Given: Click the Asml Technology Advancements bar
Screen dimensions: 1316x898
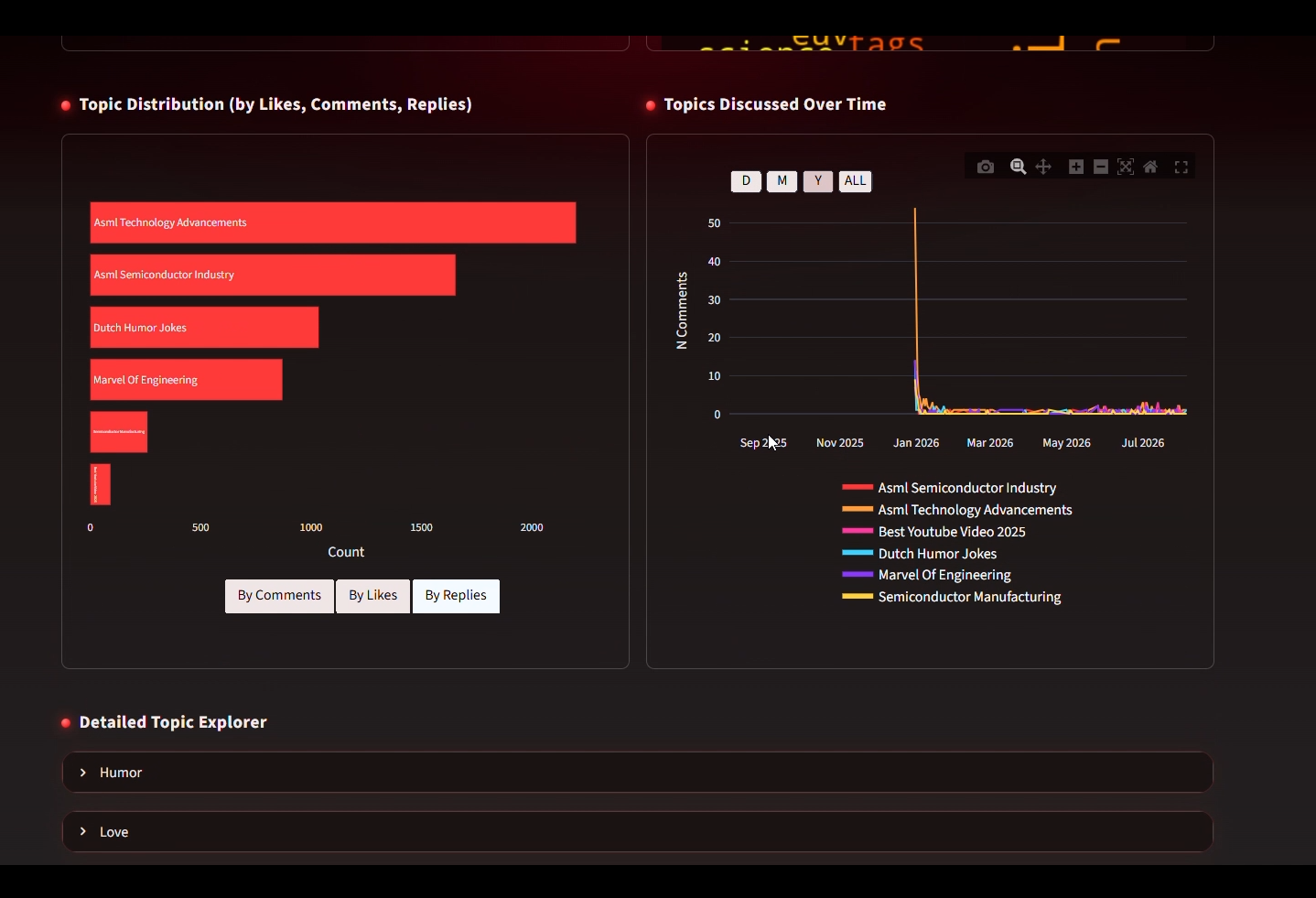Looking at the screenshot, I should pyautogui.click(x=333, y=222).
